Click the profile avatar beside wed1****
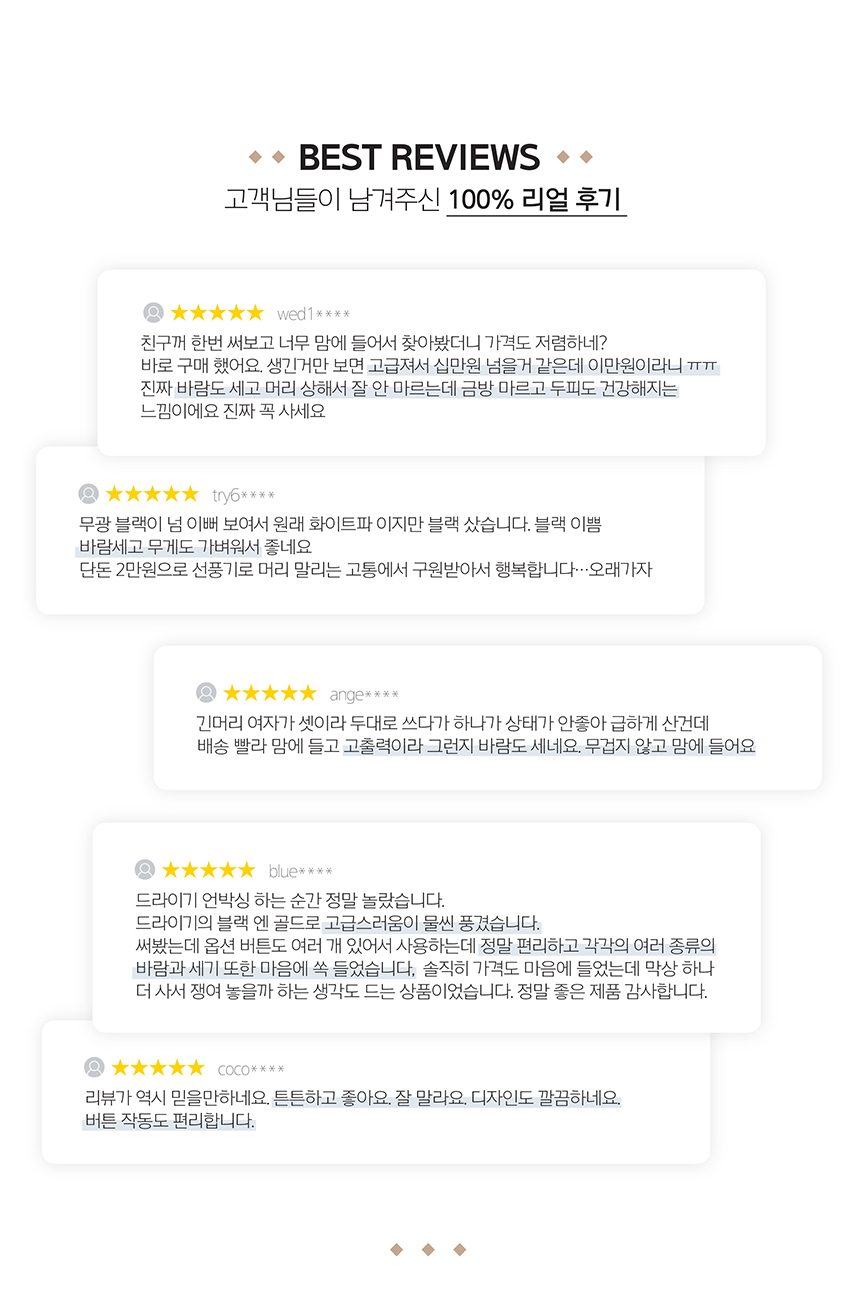The width and height of the screenshot is (860, 1313). tap(153, 313)
